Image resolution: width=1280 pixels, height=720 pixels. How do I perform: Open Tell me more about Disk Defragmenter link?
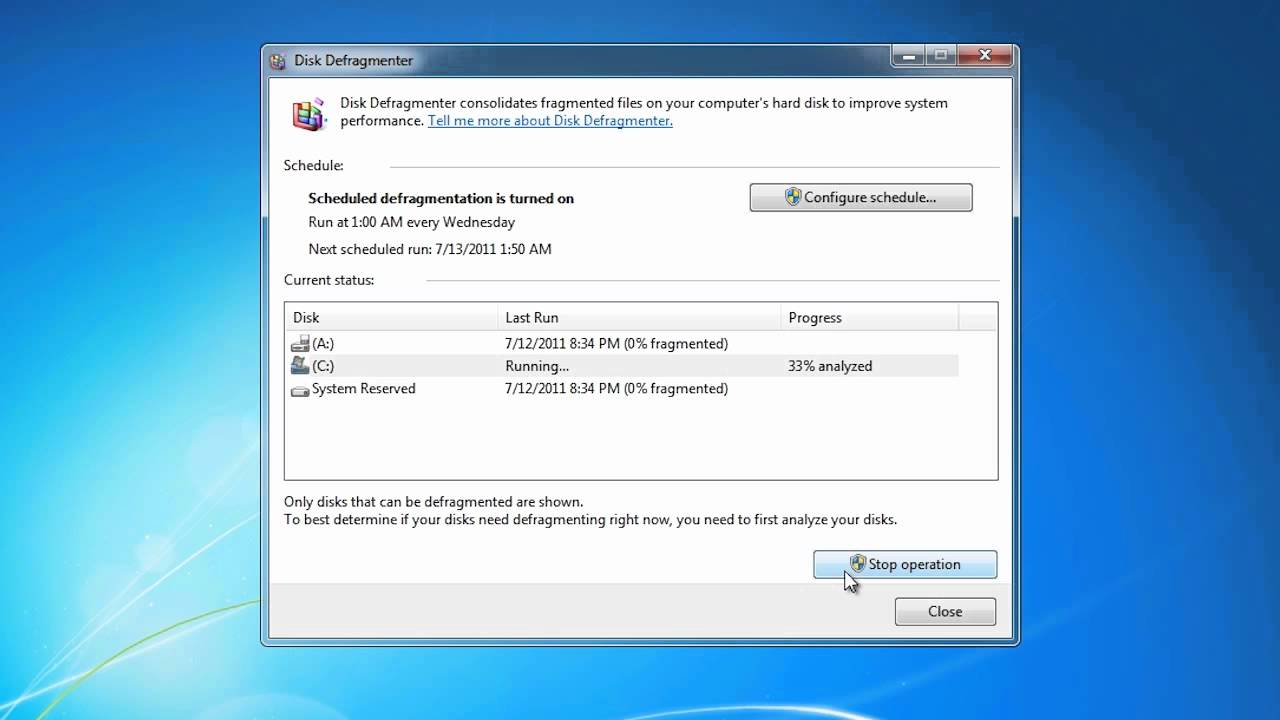click(550, 121)
